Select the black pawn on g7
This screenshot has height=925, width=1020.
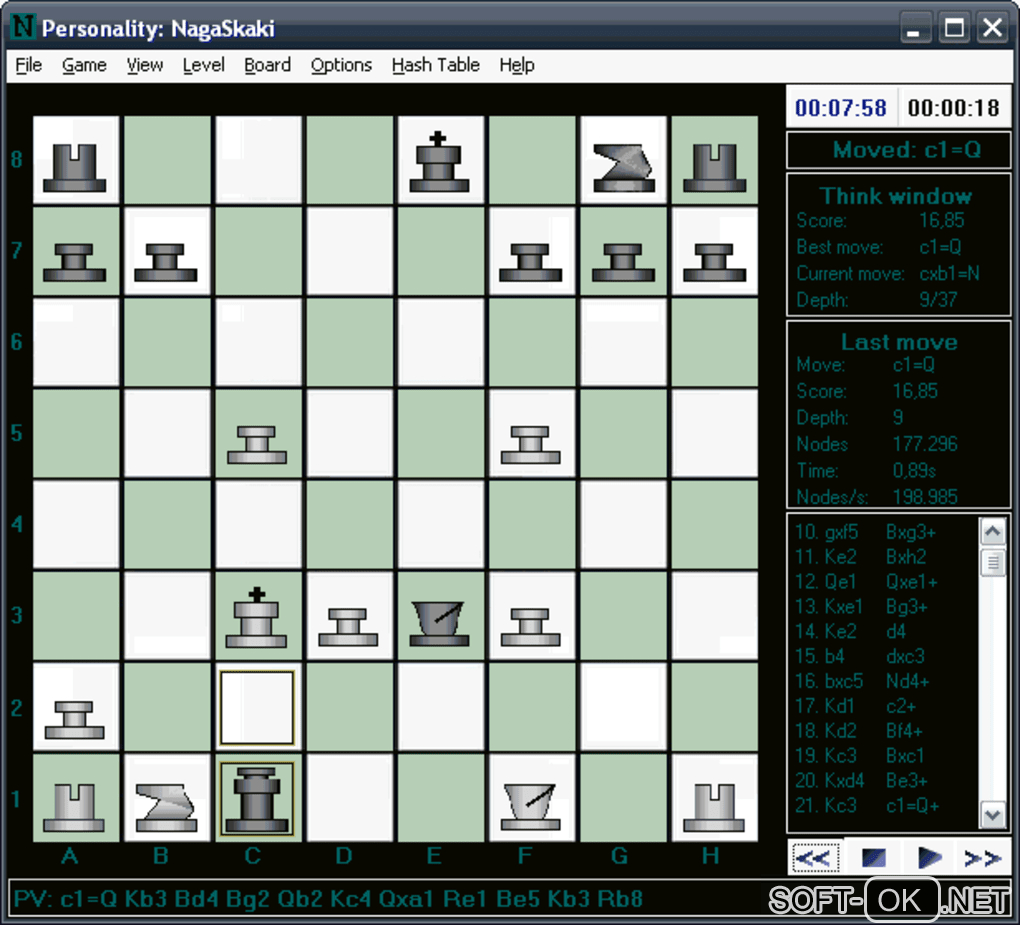tap(623, 262)
